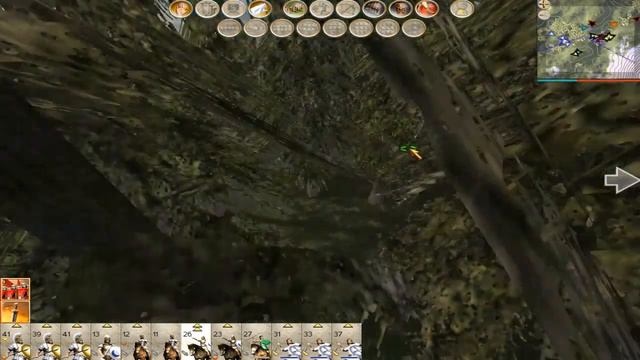Viewport: 640px width, 360px height.
Task: Select the unit card with 37 soldiers
Action: [x=347, y=342]
